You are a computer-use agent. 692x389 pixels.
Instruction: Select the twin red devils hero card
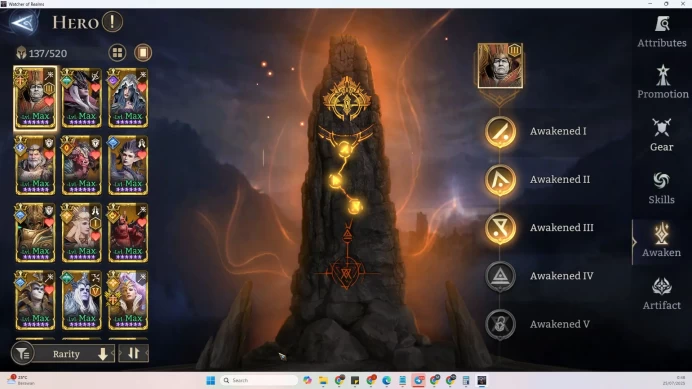(x=128, y=233)
